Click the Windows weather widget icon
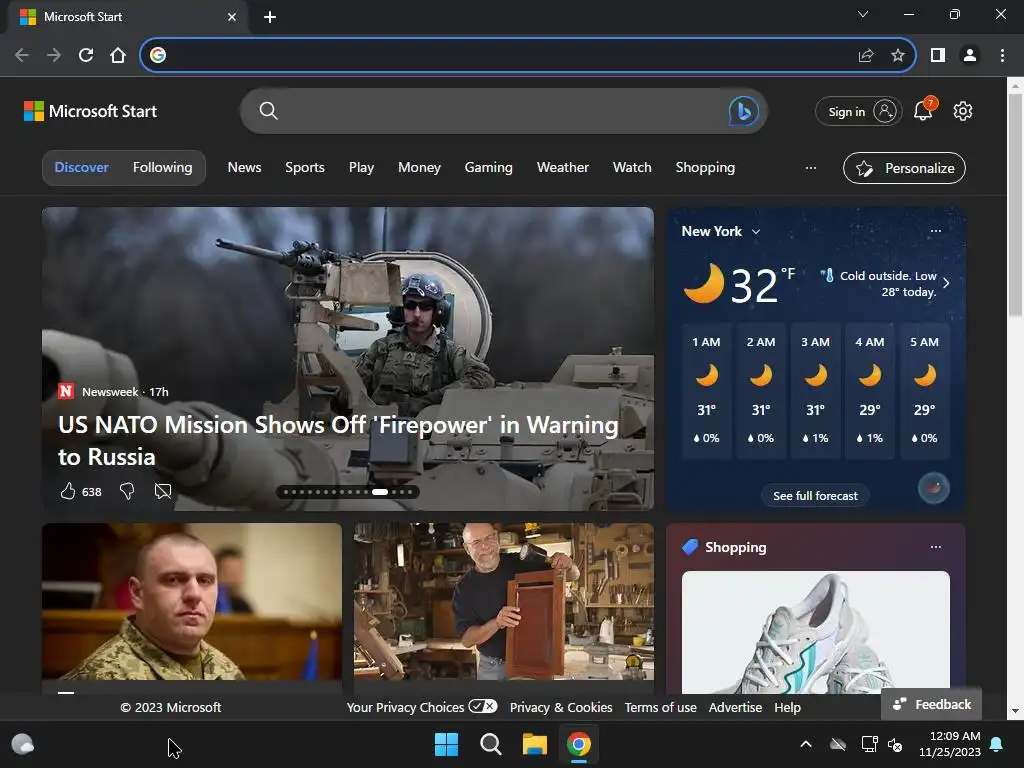This screenshot has width=1024, height=768. pos(24,744)
